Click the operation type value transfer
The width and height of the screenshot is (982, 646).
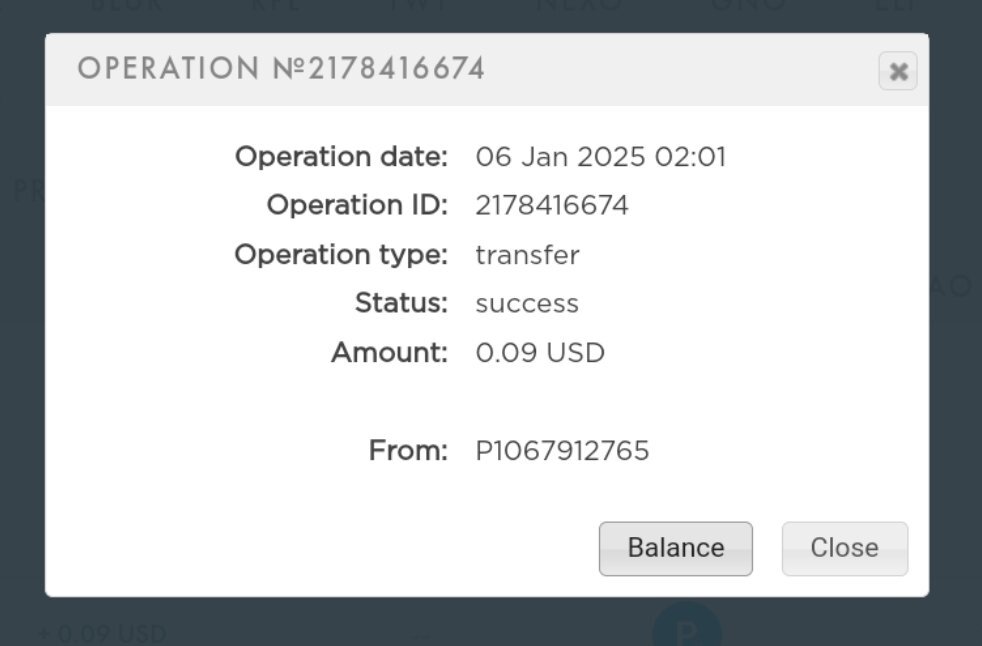coord(527,255)
